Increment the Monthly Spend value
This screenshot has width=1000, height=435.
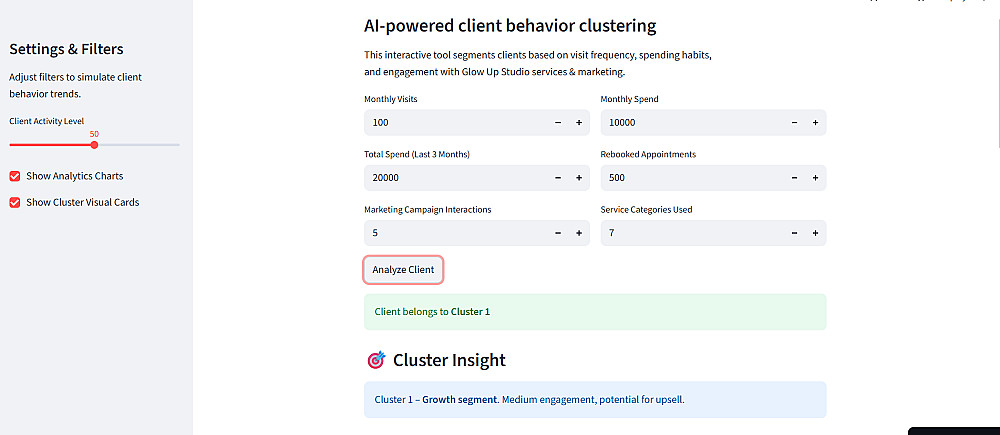click(815, 123)
